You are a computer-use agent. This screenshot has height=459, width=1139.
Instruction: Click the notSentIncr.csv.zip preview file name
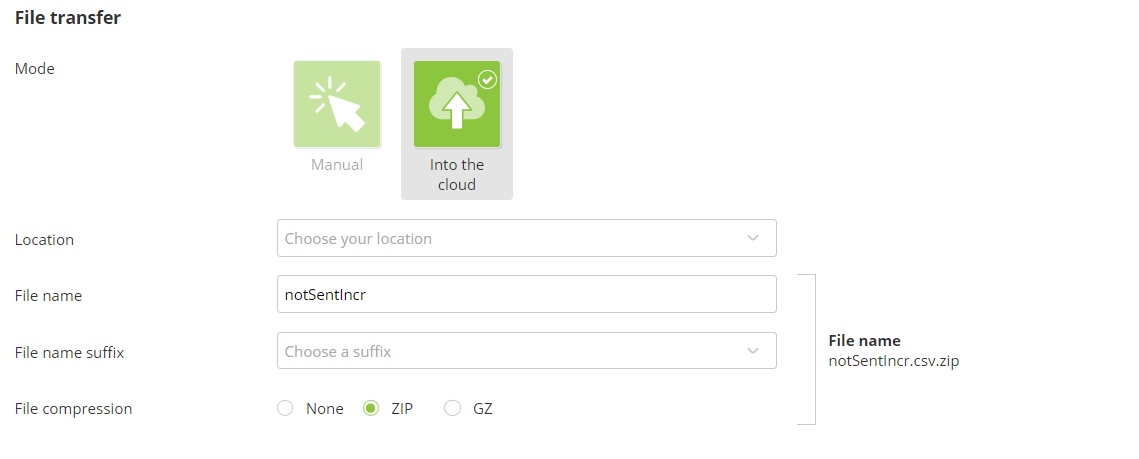(894, 361)
